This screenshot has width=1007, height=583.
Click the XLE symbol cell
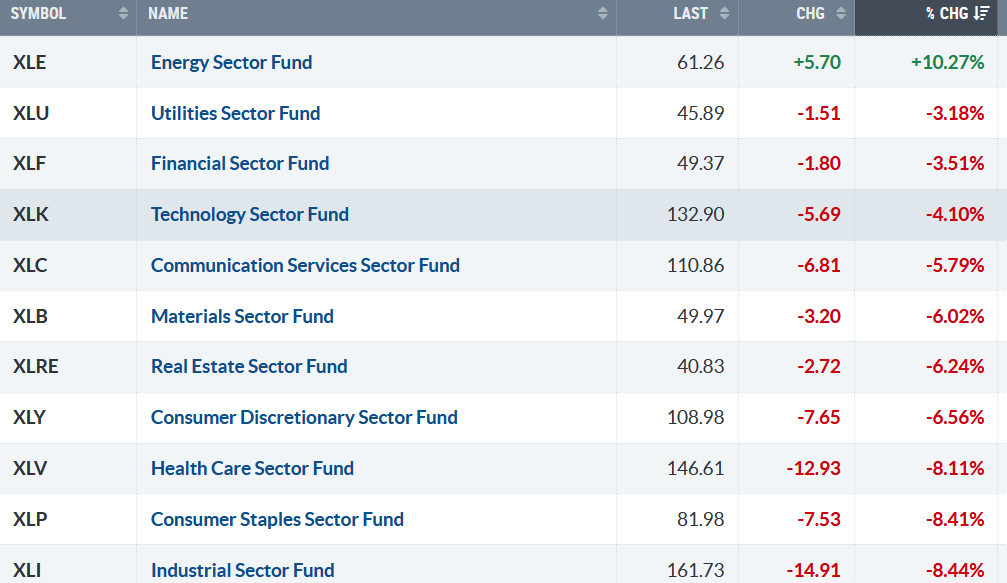(x=30, y=62)
